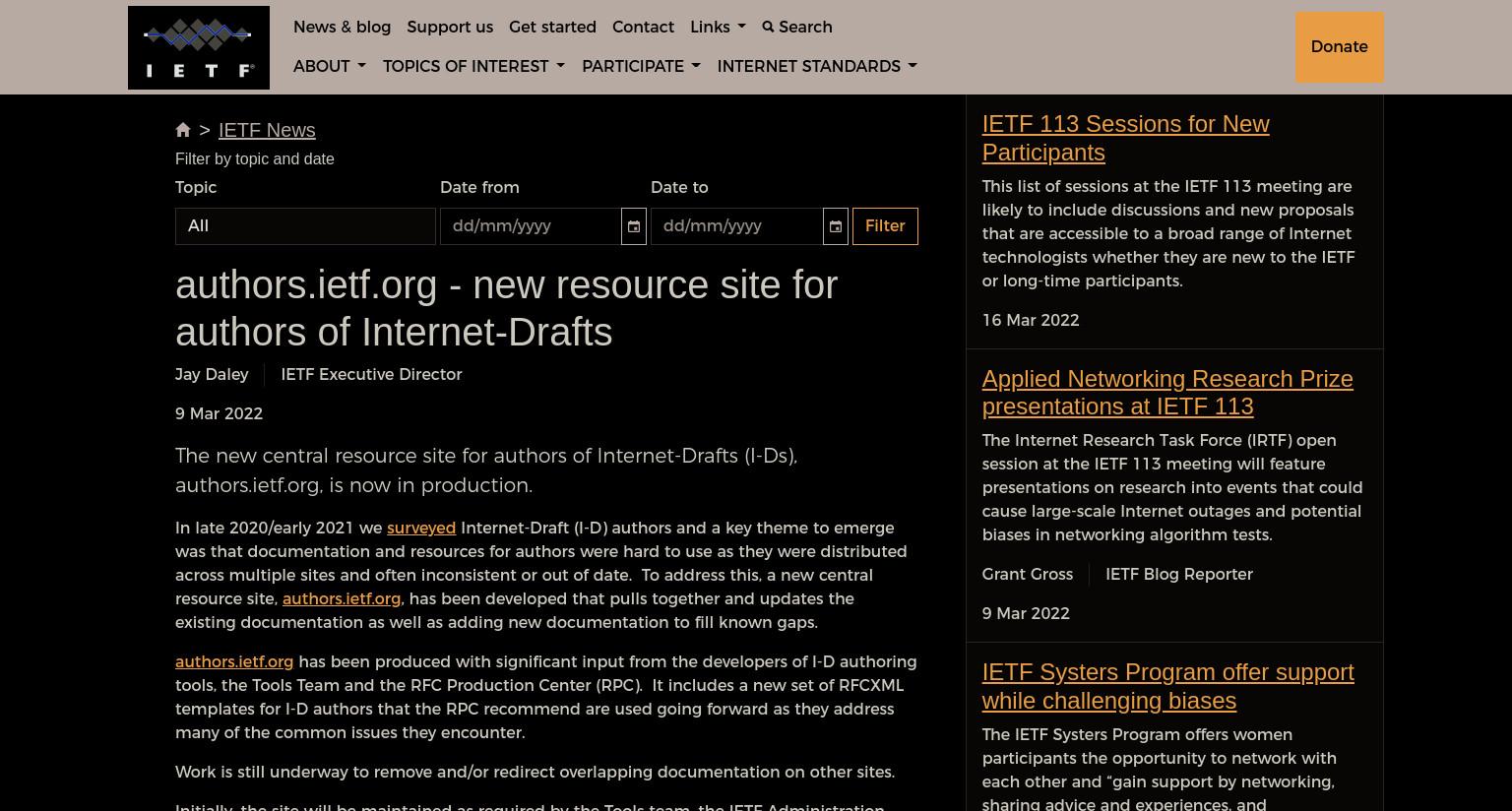Viewport: 1512px width, 811px height.
Task: Open authors.ietf.org link after 'resource site,'
Action: coord(342,598)
